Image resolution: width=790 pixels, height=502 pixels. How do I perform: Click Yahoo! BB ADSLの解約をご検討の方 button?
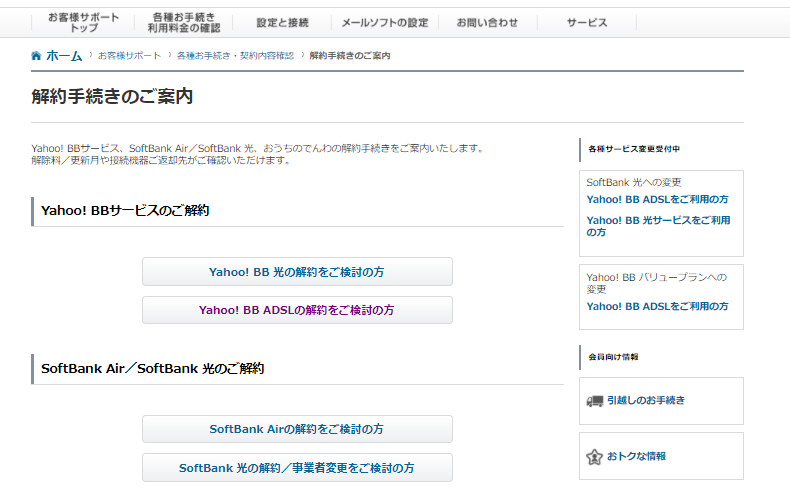pos(297,310)
